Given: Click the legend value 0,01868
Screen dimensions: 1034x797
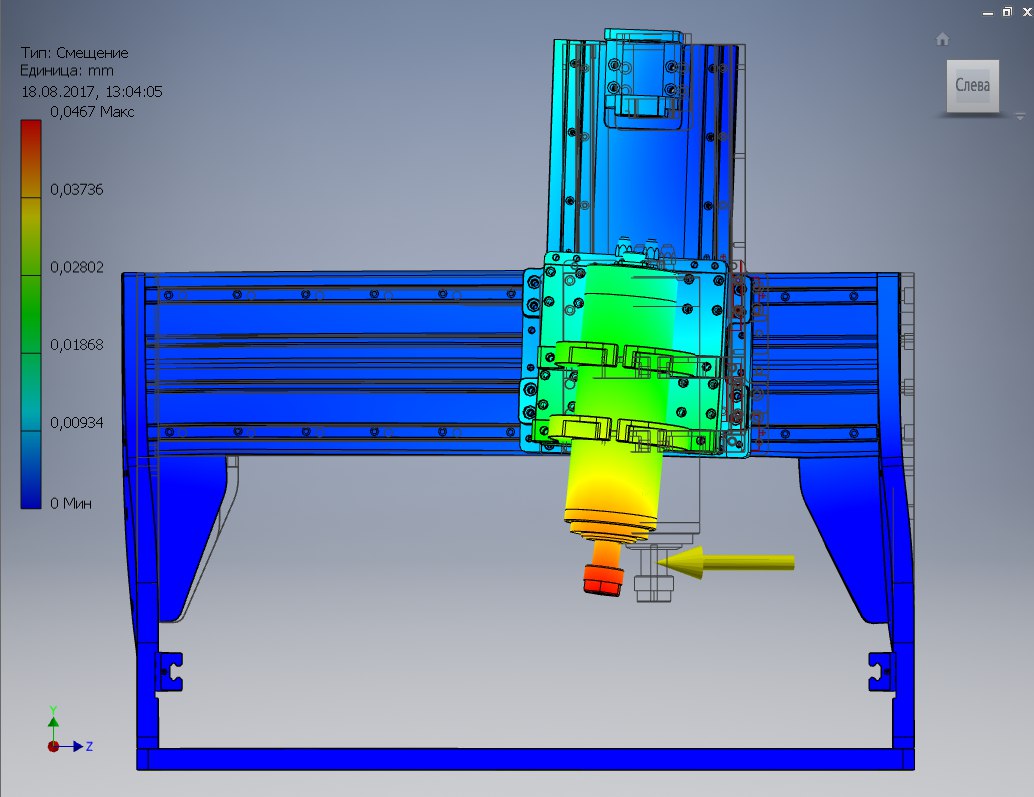Looking at the screenshot, I should click(76, 345).
